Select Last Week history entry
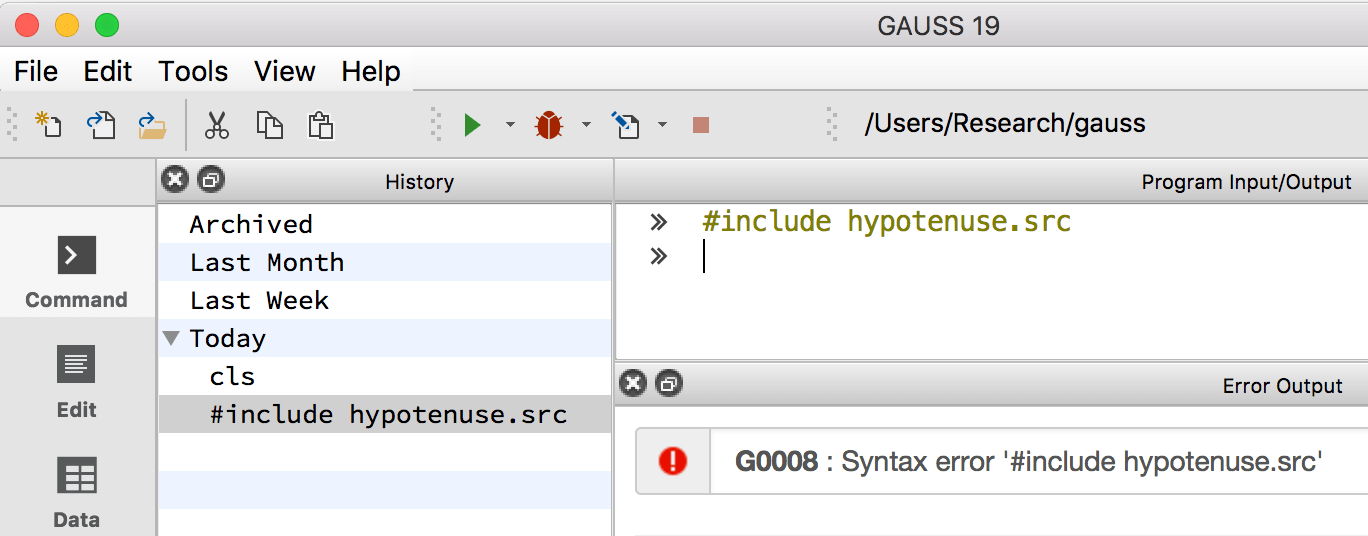1368x536 pixels. click(385, 300)
